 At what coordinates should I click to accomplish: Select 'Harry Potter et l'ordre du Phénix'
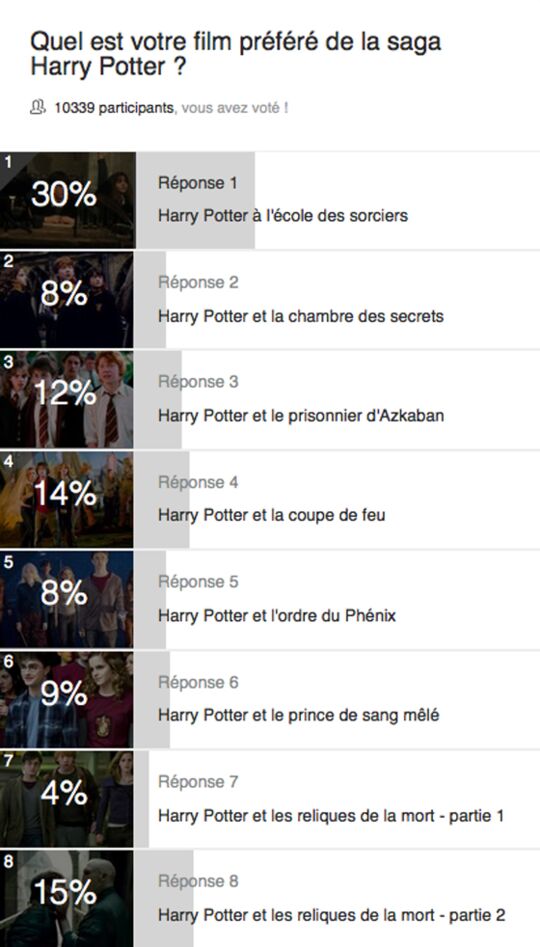(x=277, y=615)
